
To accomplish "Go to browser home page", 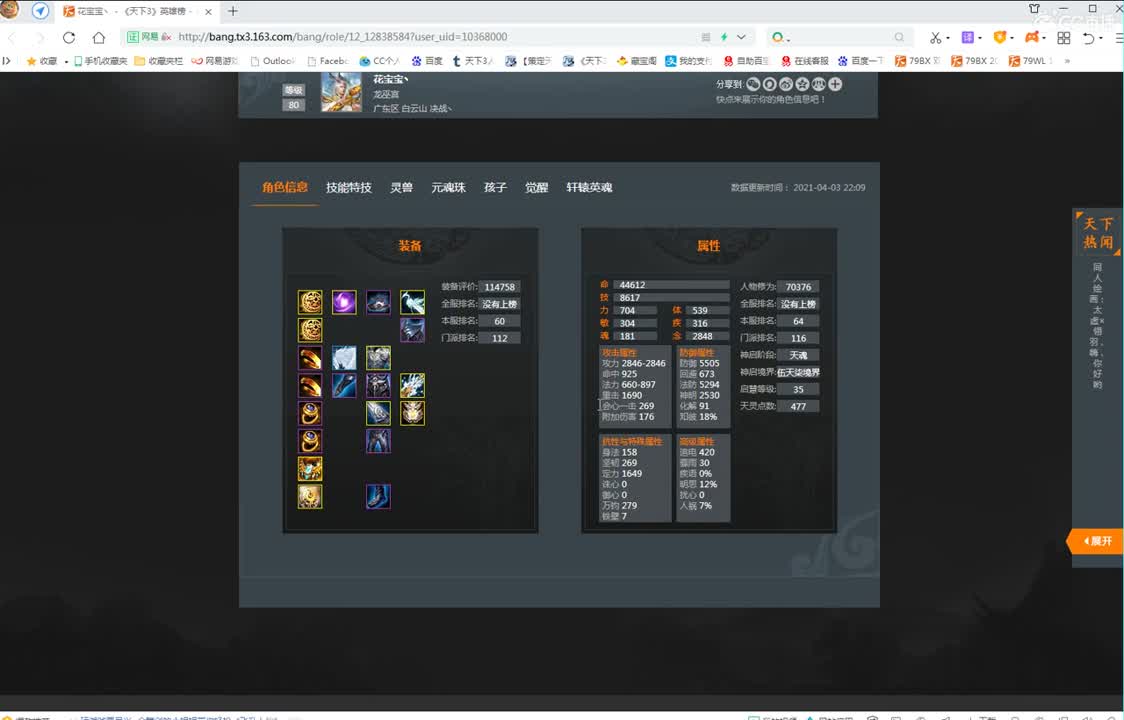I will point(99,37).
